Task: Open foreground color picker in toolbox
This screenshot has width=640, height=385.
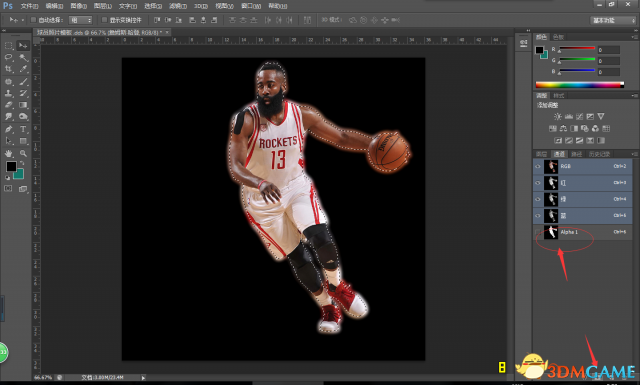Action: click(x=11, y=167)
